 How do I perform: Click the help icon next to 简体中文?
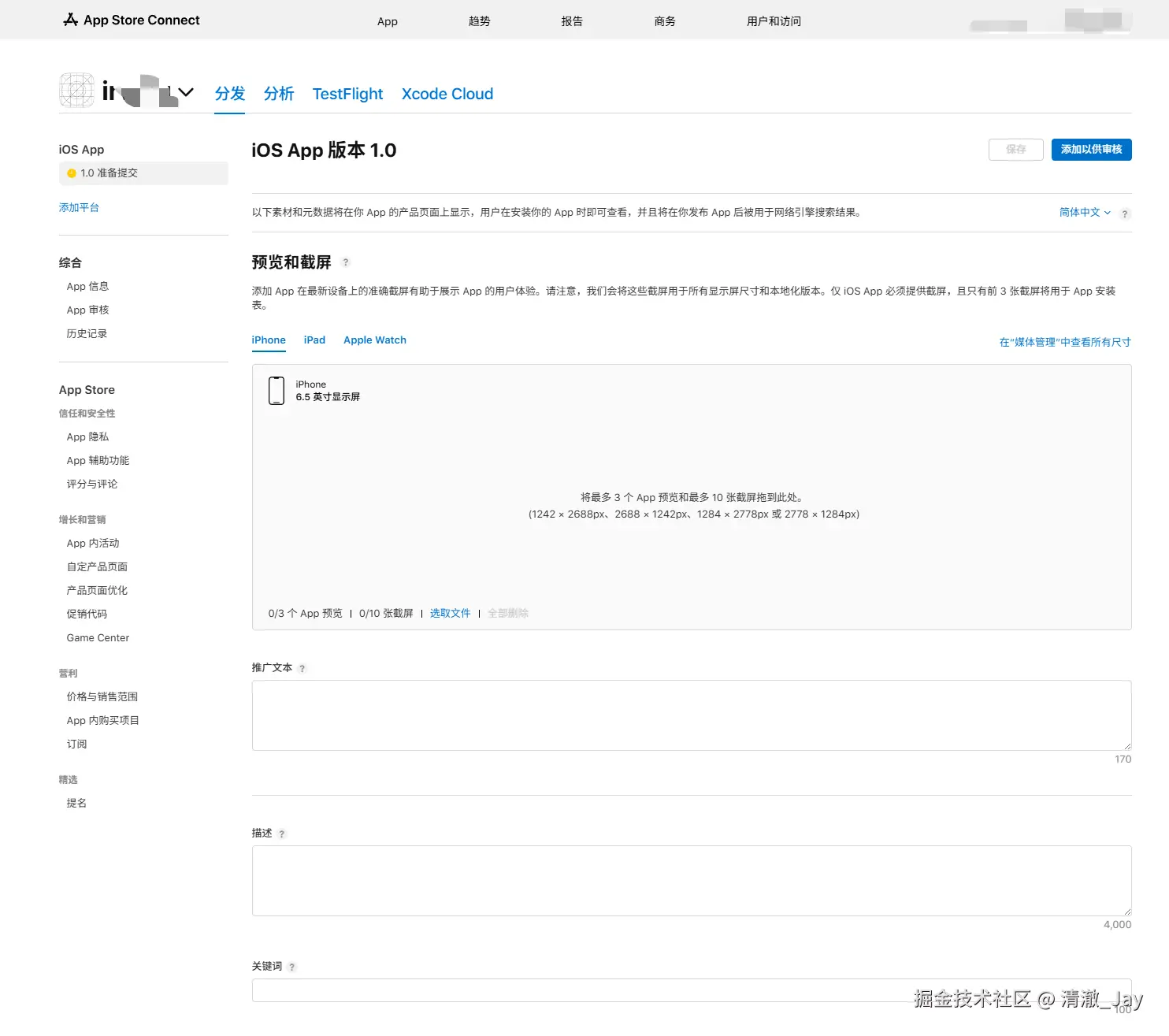pos(1125,214)
